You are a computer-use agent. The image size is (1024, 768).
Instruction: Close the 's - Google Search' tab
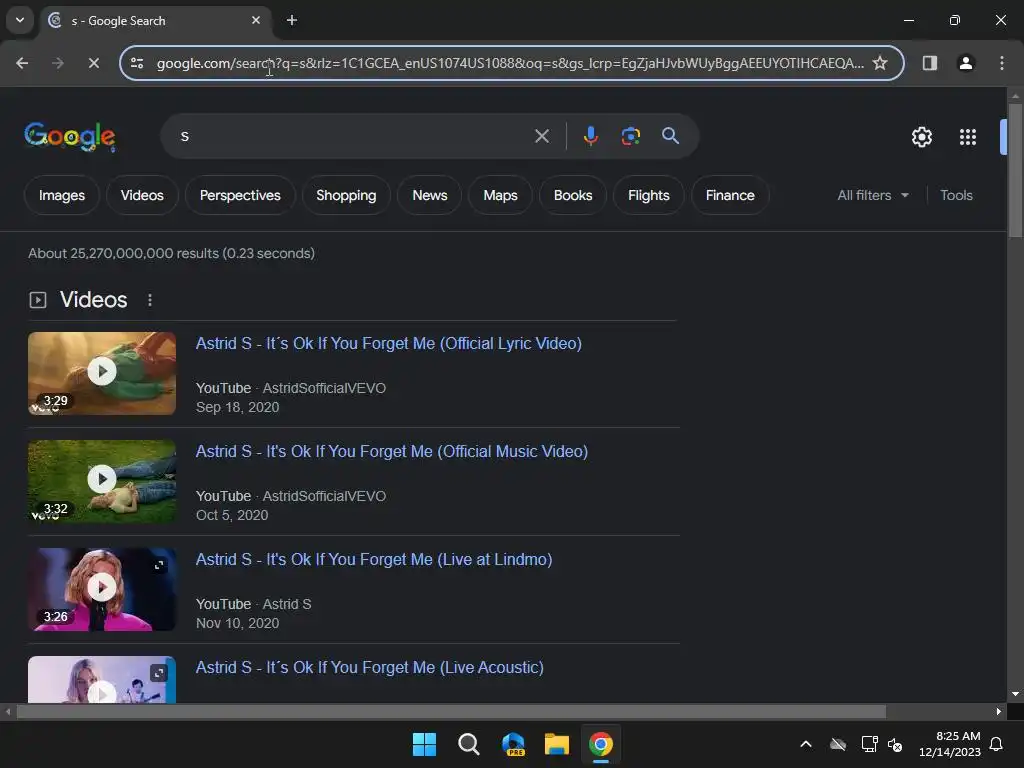tap(256, 20)
